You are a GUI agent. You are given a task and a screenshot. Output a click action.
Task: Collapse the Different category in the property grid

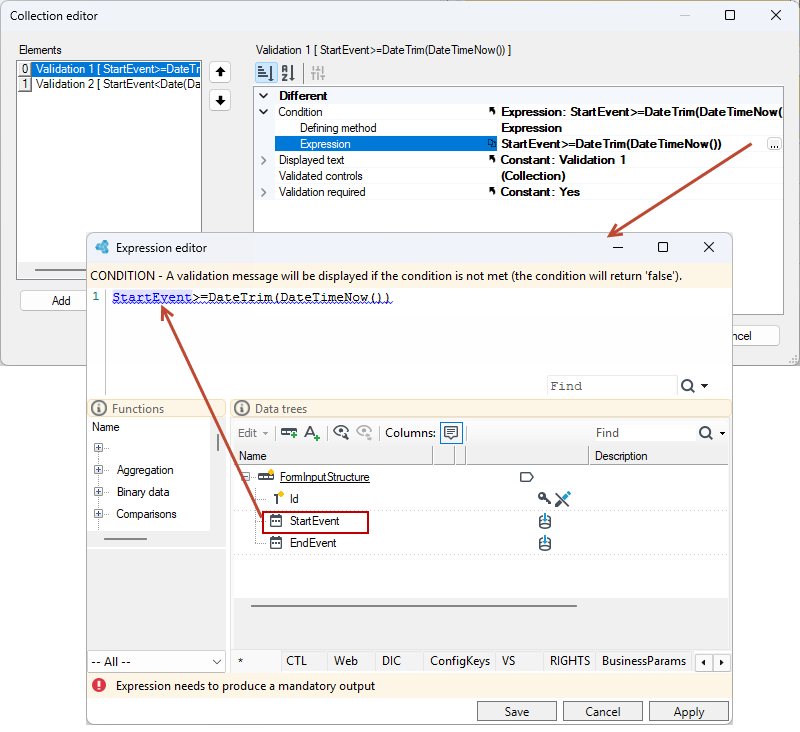[264, 95]
